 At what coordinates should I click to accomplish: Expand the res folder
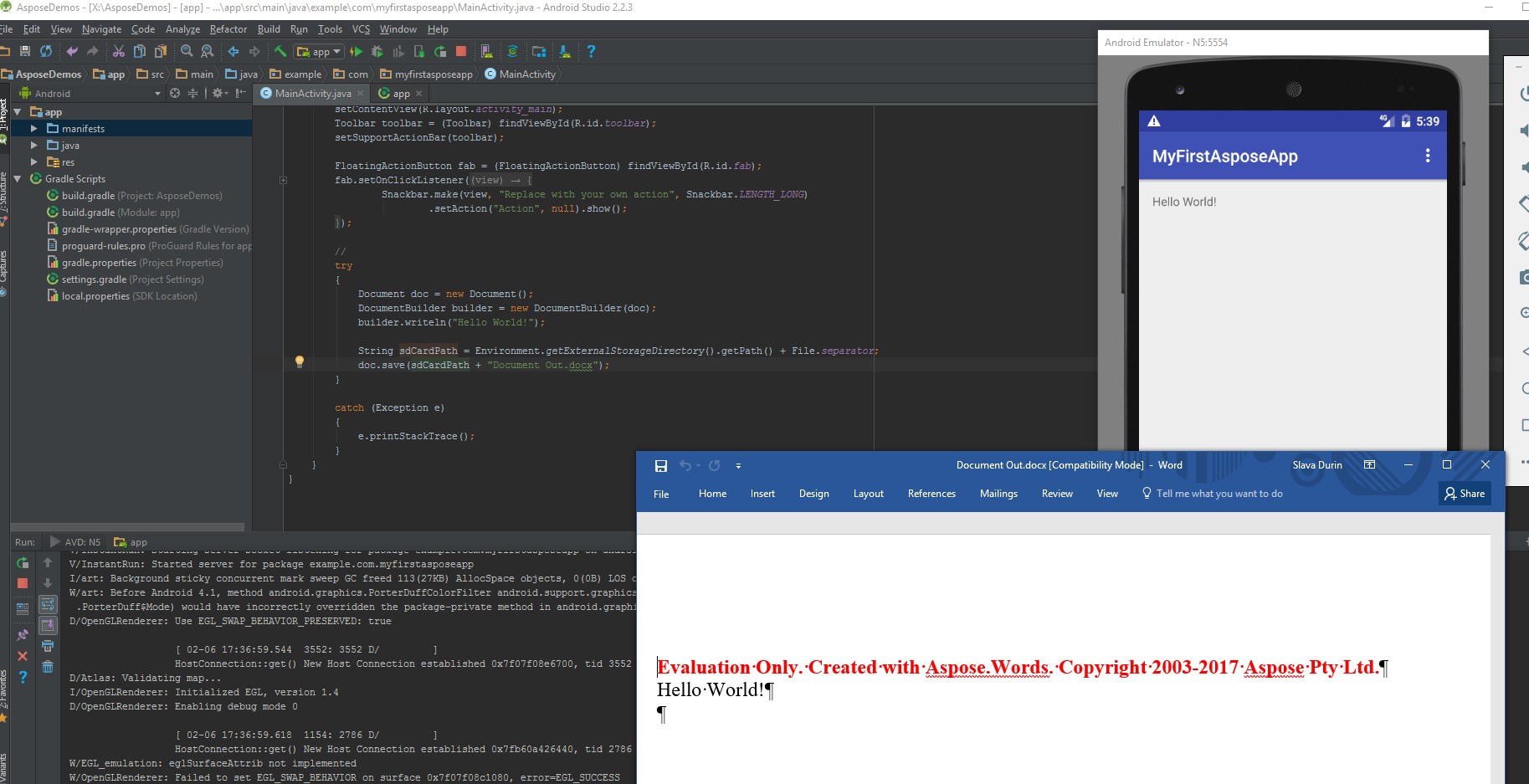coord(34,161)
